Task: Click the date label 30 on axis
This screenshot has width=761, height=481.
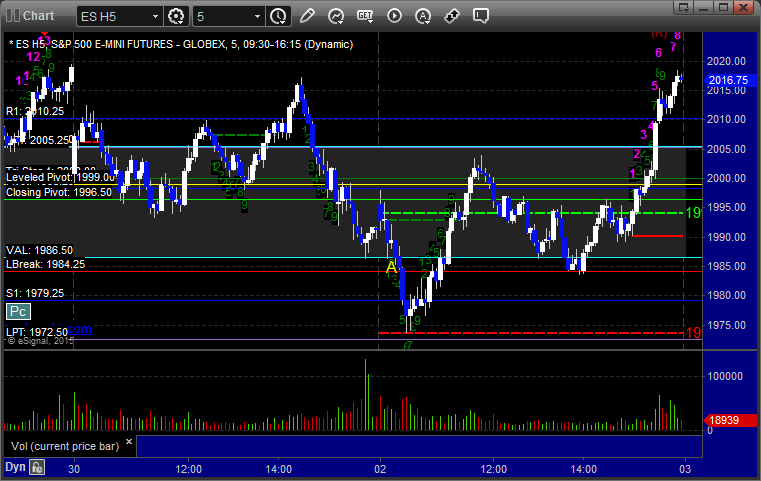Action: click(x=74, y=469)
